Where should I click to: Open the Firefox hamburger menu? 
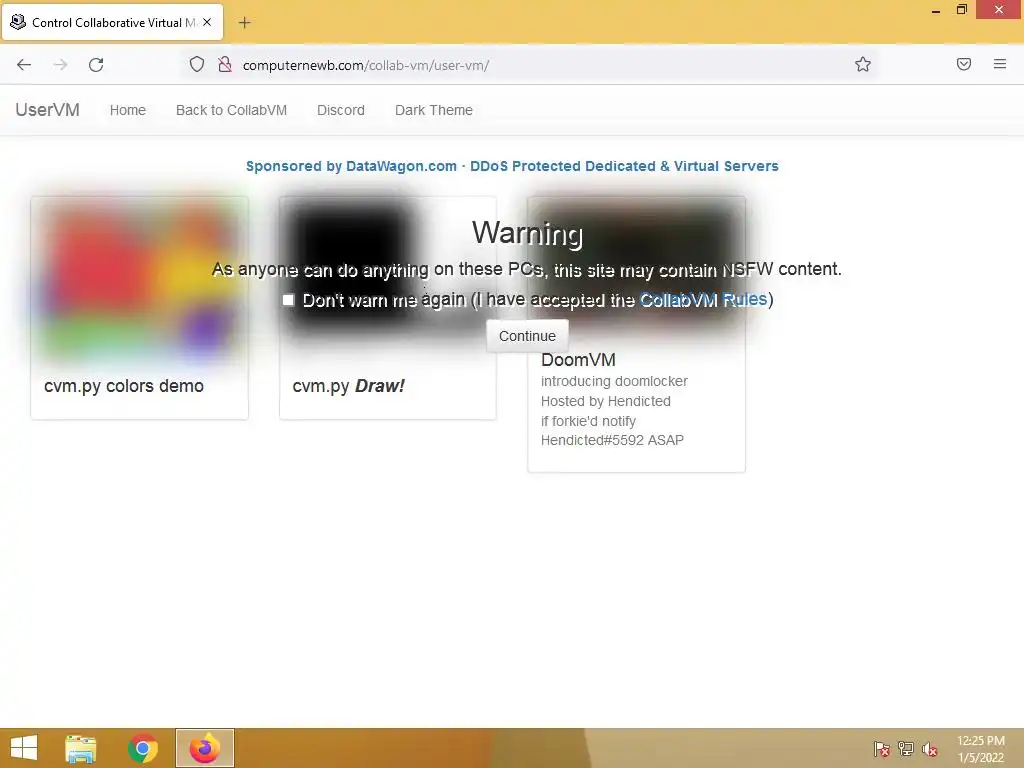tap(1000, 64)
